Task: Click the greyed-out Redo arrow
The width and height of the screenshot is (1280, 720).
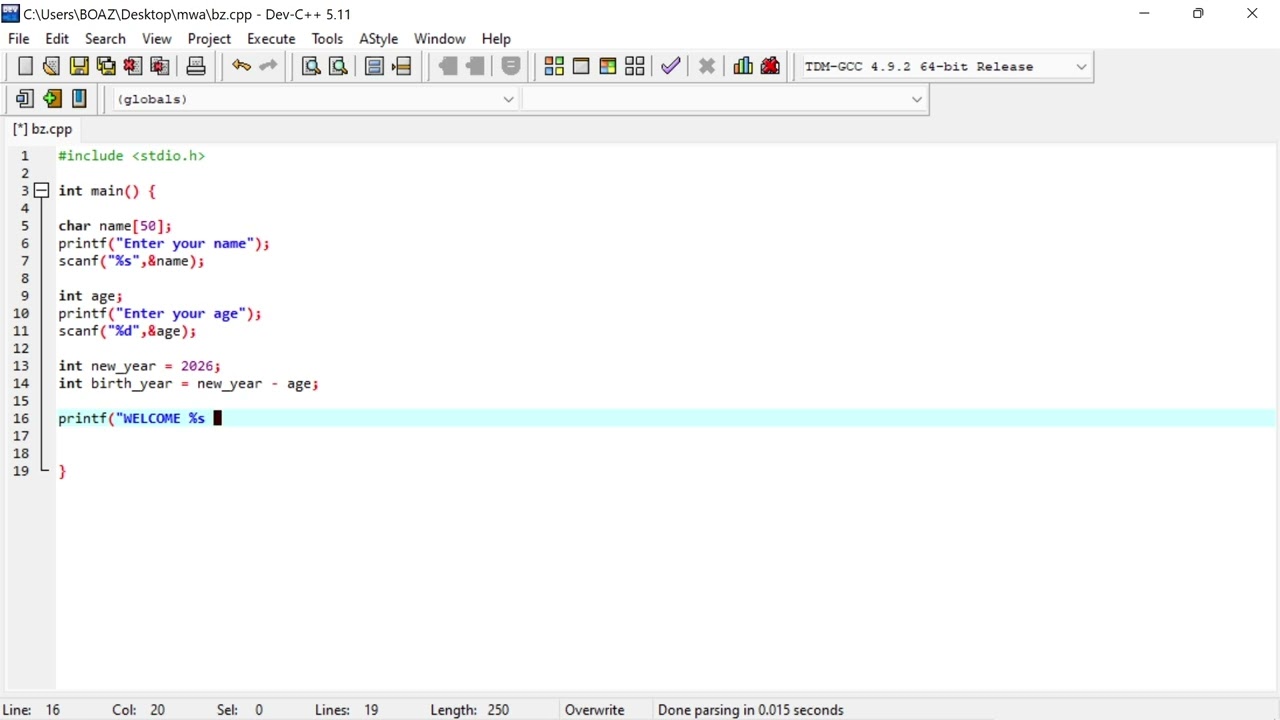Action: coord(268,66)
